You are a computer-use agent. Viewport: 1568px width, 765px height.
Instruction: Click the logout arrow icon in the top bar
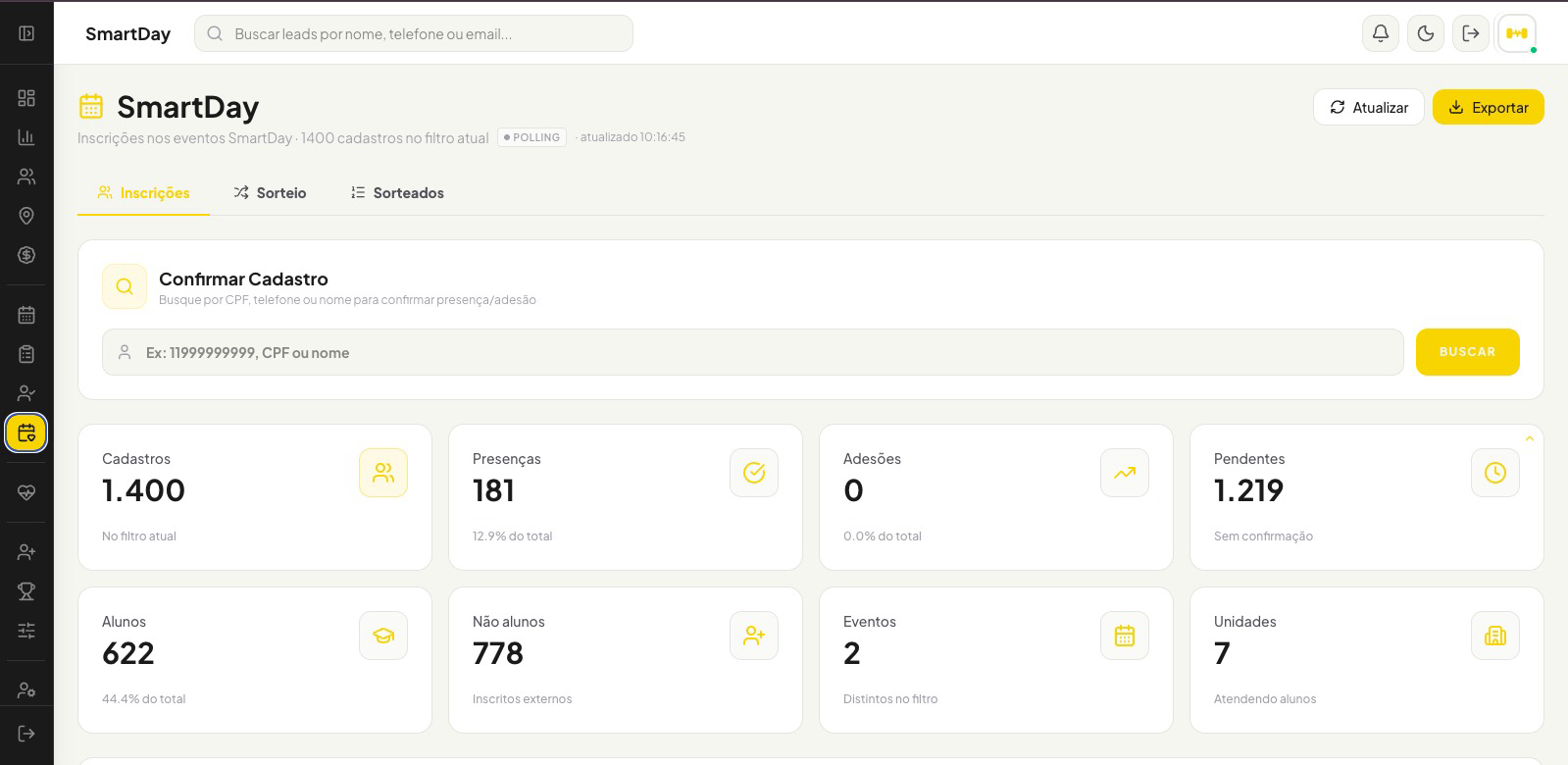click(x=1471, y=33)
